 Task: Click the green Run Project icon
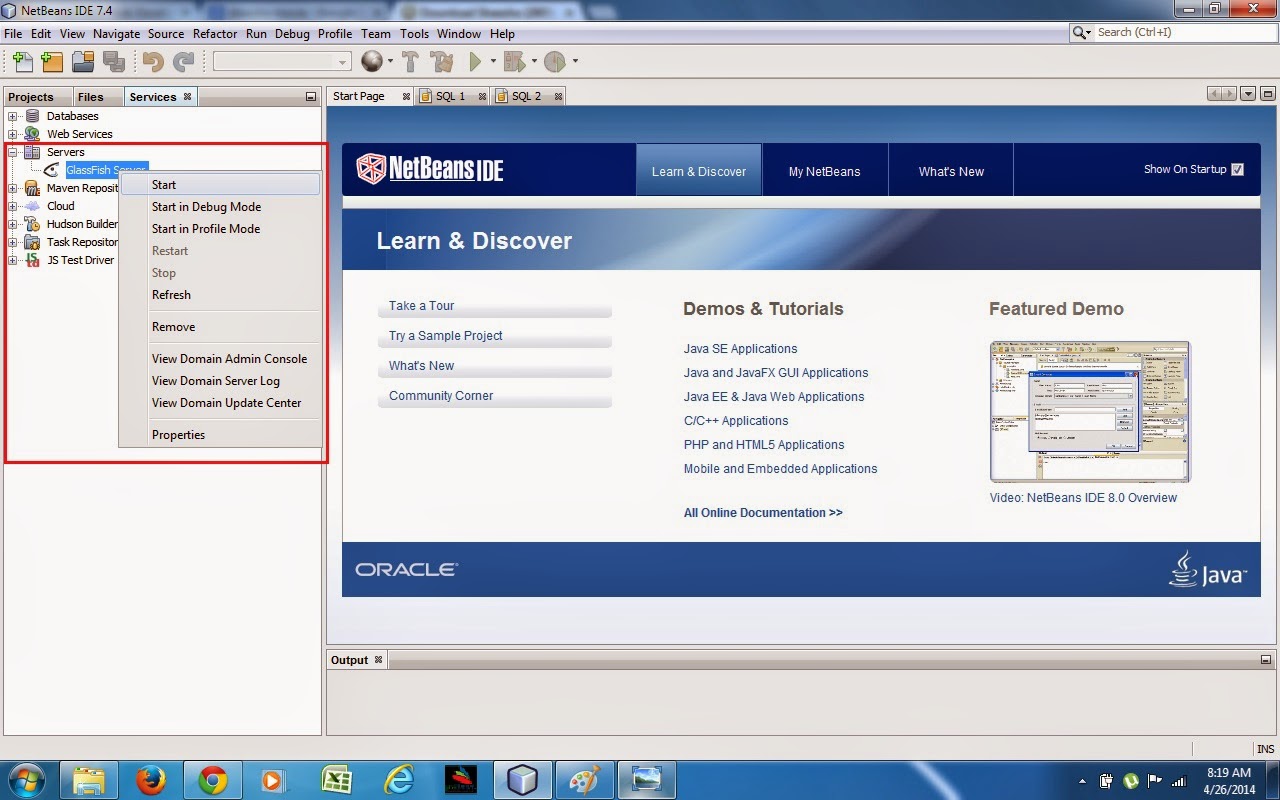pos(476,62)
